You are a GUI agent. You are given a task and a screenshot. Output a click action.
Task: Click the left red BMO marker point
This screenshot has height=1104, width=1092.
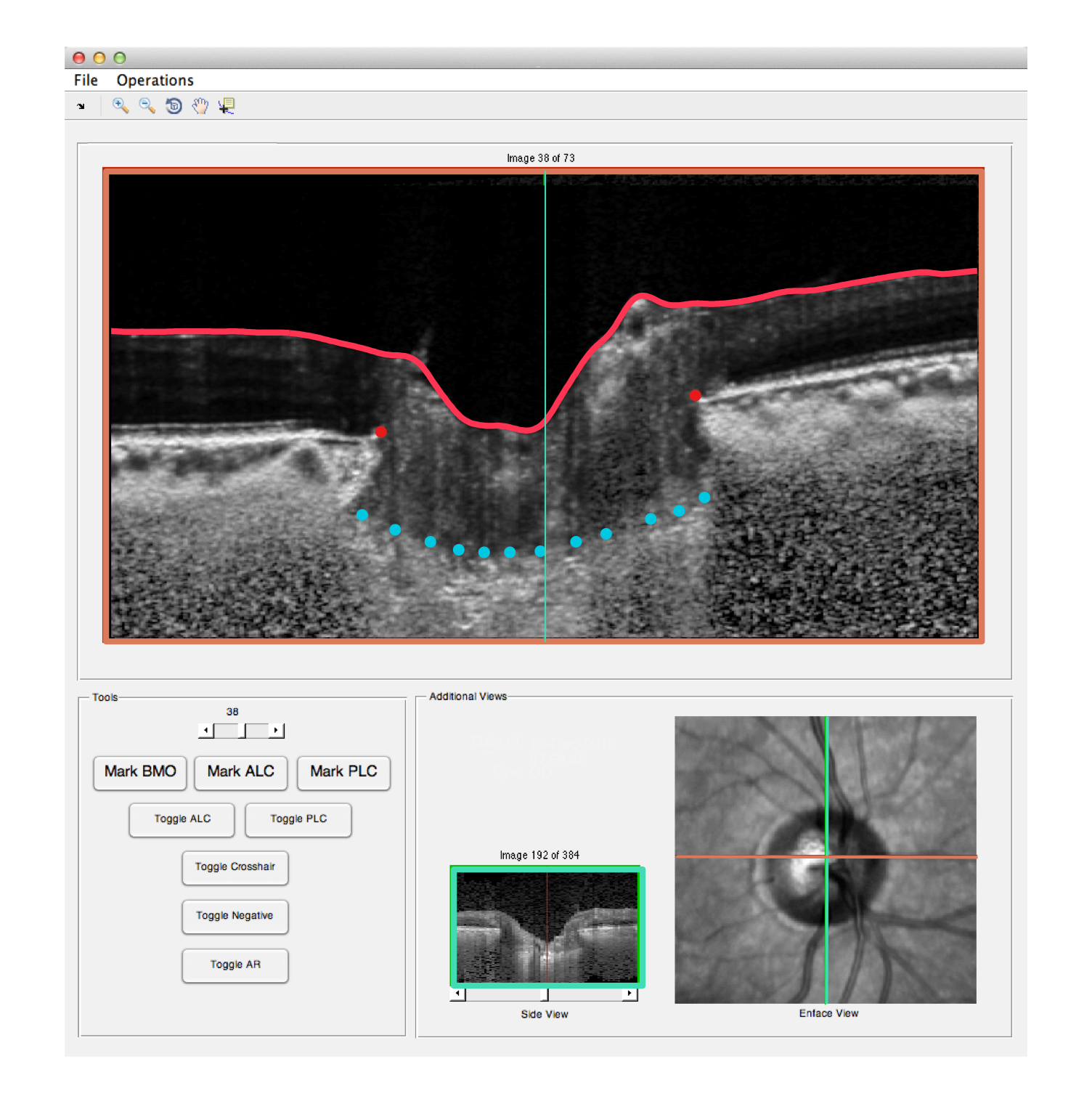[x=380, y=432]
